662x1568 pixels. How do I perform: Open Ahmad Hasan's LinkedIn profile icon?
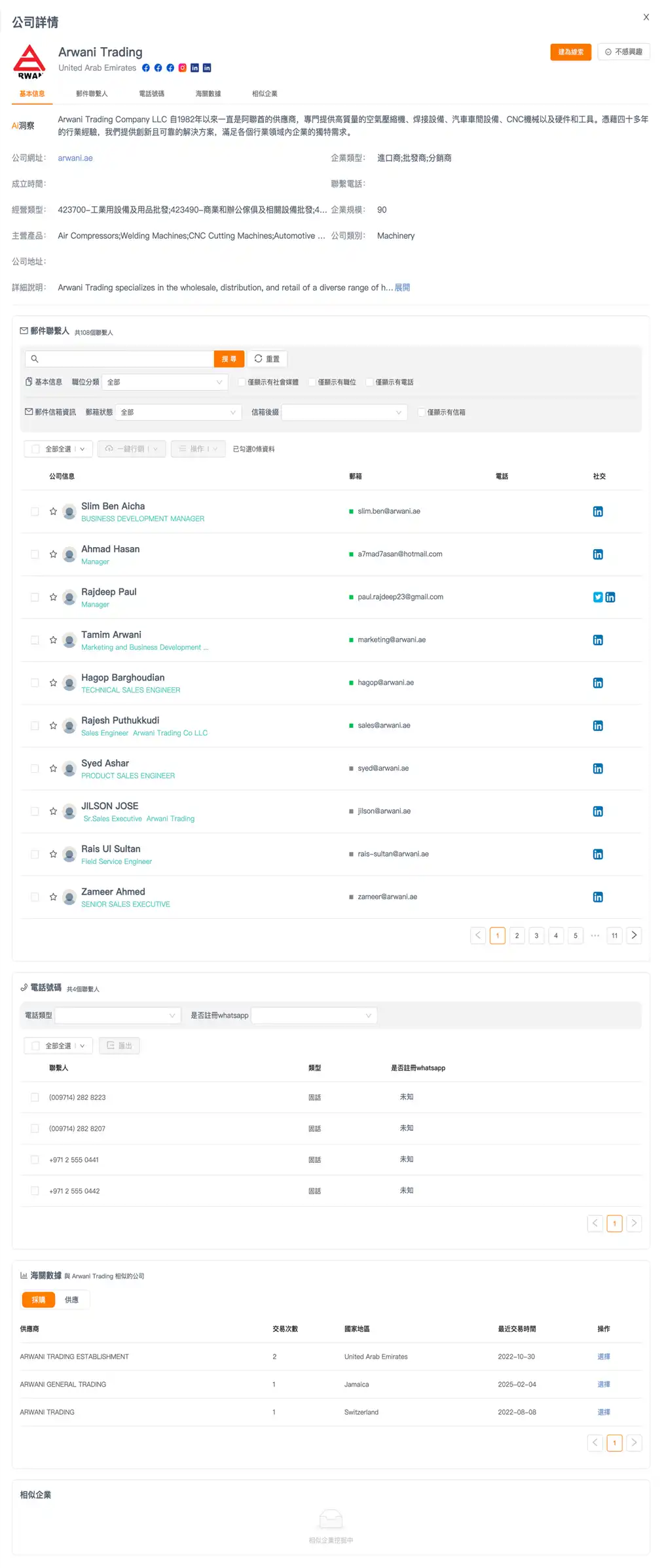(598, 554)
